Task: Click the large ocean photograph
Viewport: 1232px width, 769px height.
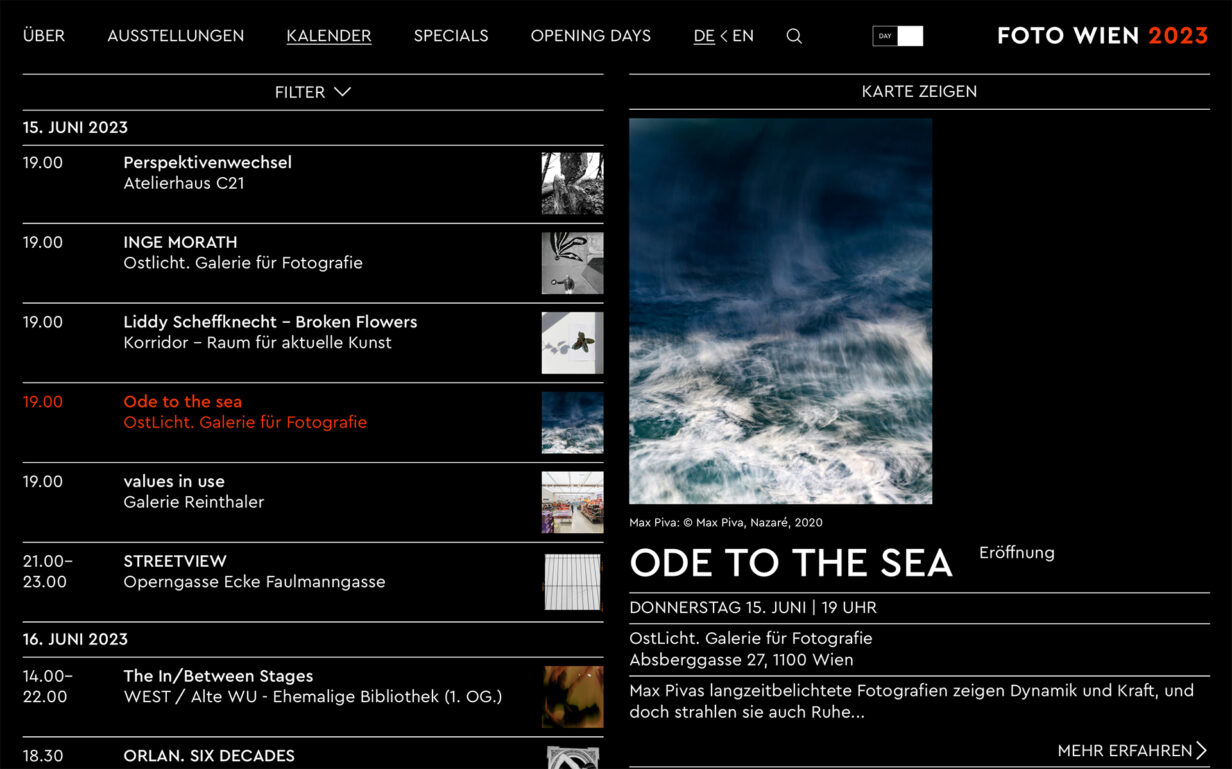Action: point(781,311)
